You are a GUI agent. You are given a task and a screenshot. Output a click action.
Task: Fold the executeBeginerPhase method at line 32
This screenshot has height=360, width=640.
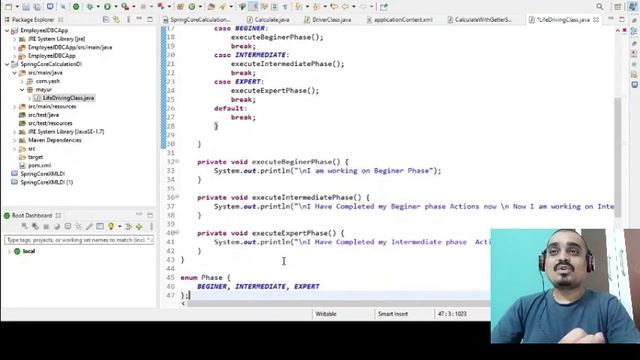tap(177, 162)
